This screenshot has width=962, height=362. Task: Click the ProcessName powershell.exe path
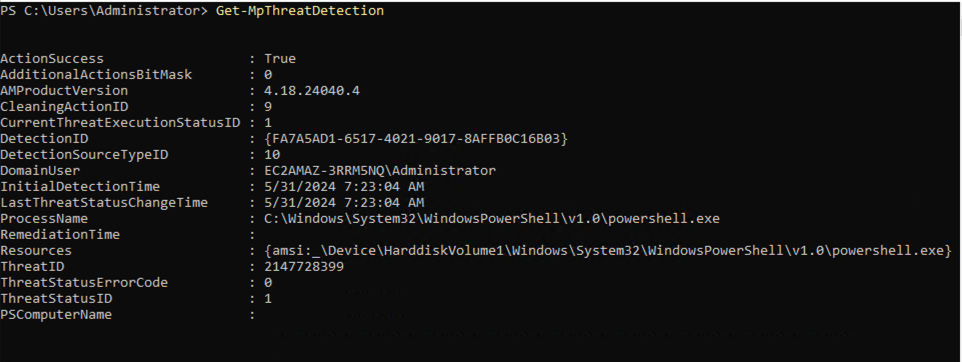(492, 218)
